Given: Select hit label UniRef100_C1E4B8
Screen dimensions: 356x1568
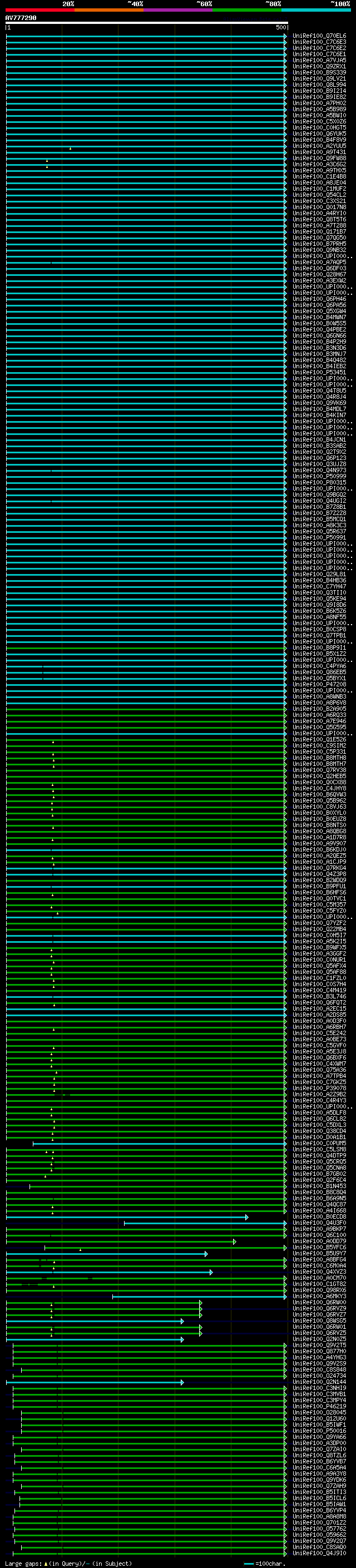Looking at the screenshot, I should tap(319, 176).
